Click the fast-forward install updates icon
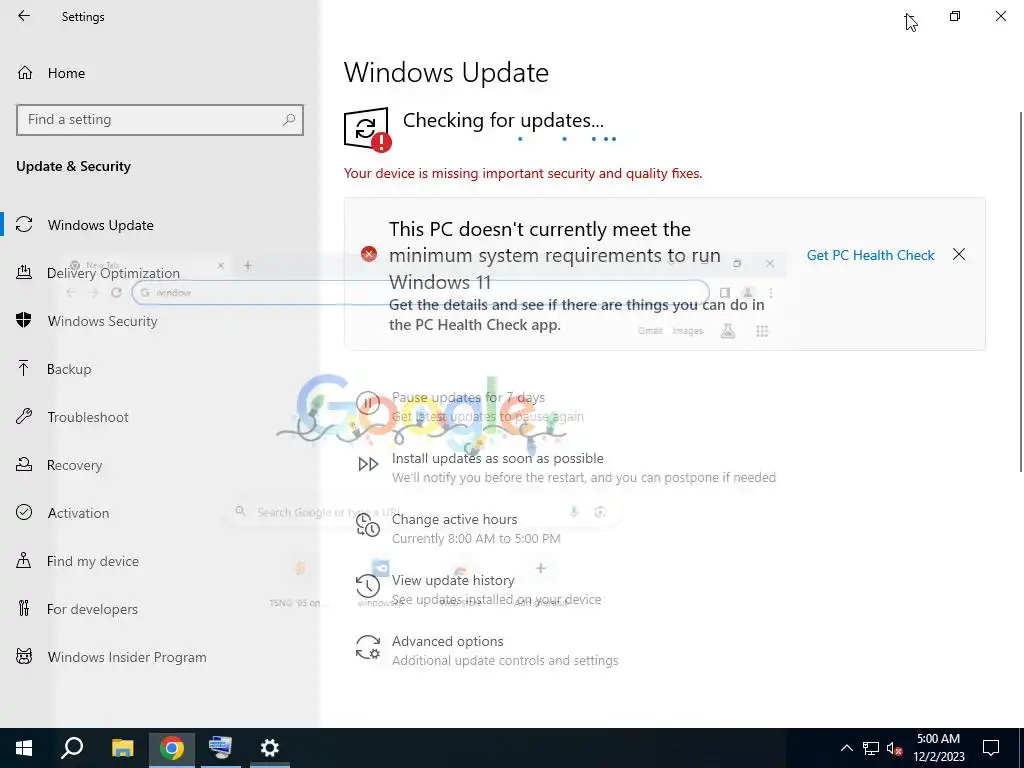The image size is (1024, 768). click(368, 464)
